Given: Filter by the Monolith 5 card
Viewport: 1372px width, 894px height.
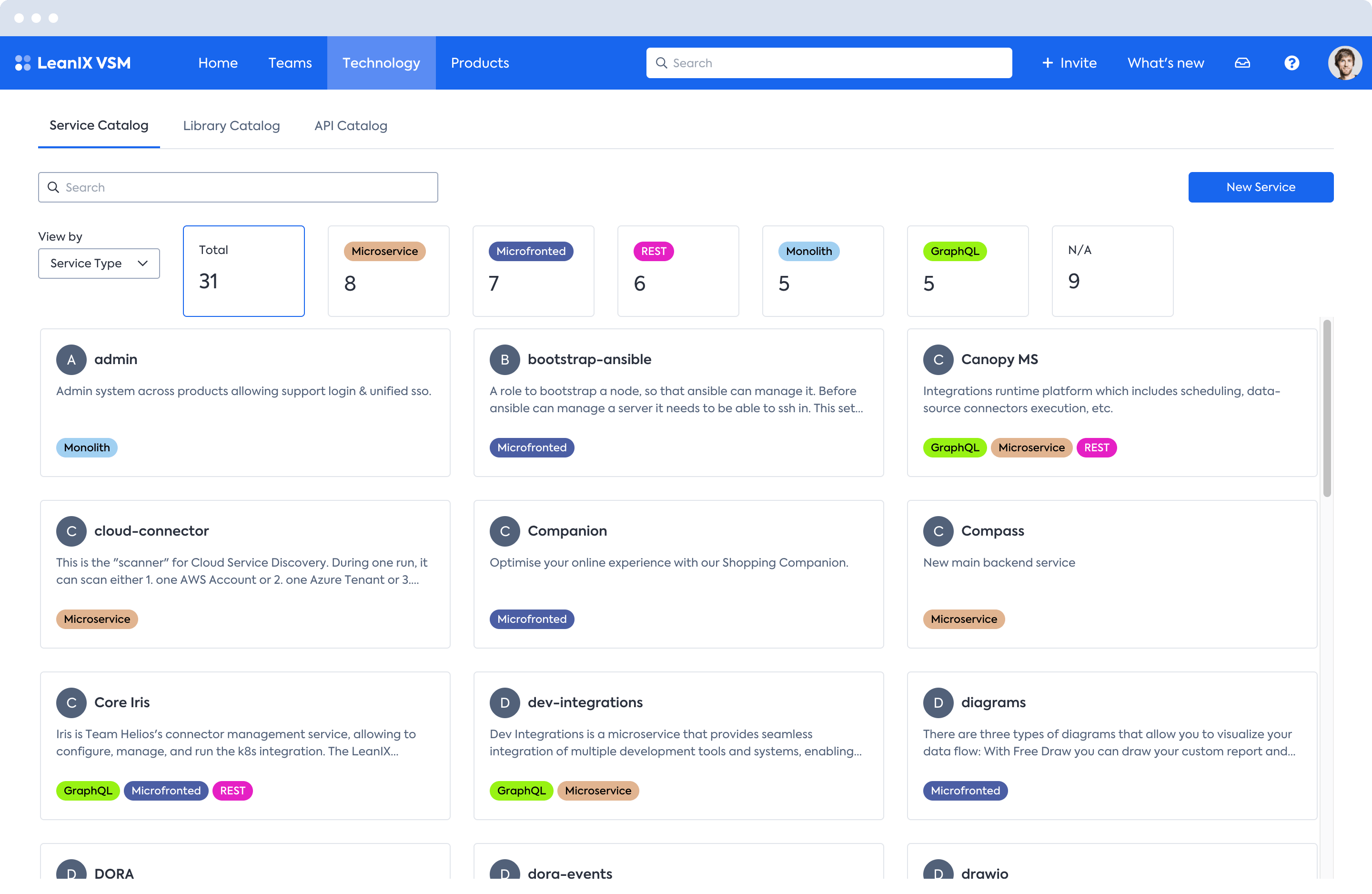Looking at the screenshot, I should [x=823, y=271].
